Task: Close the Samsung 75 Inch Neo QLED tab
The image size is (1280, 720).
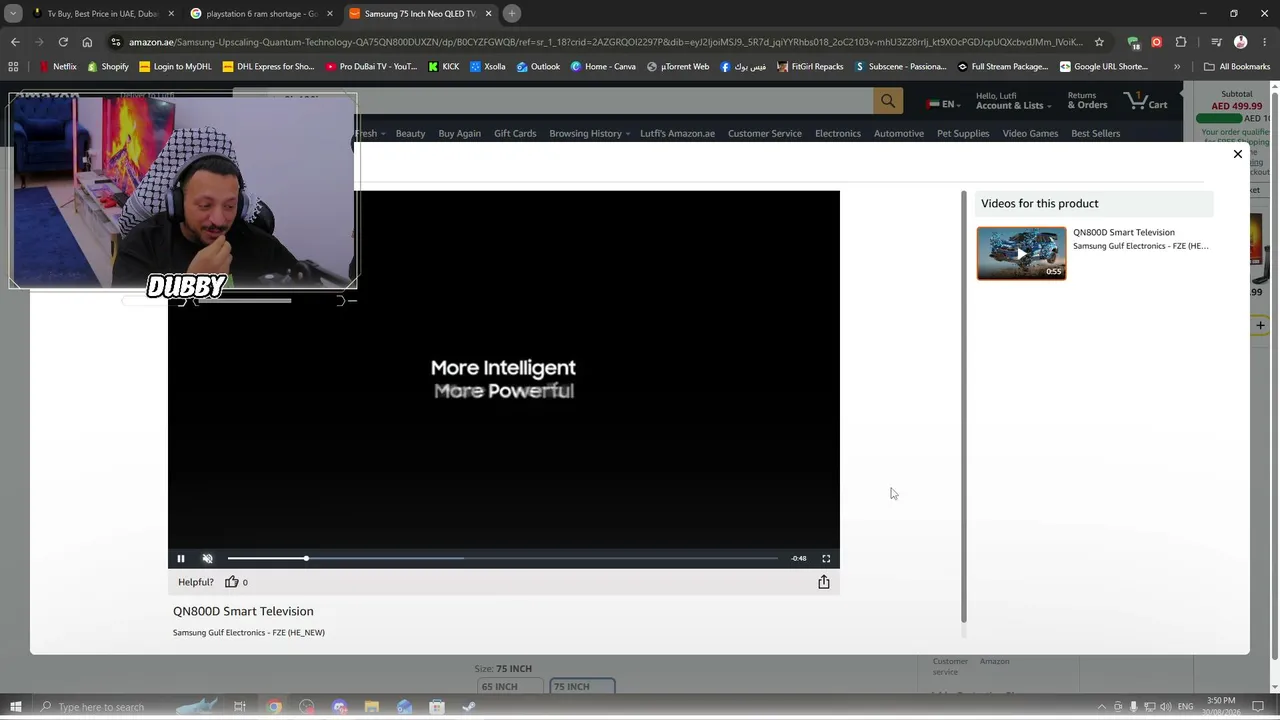Action: click(x=488, y=14)
